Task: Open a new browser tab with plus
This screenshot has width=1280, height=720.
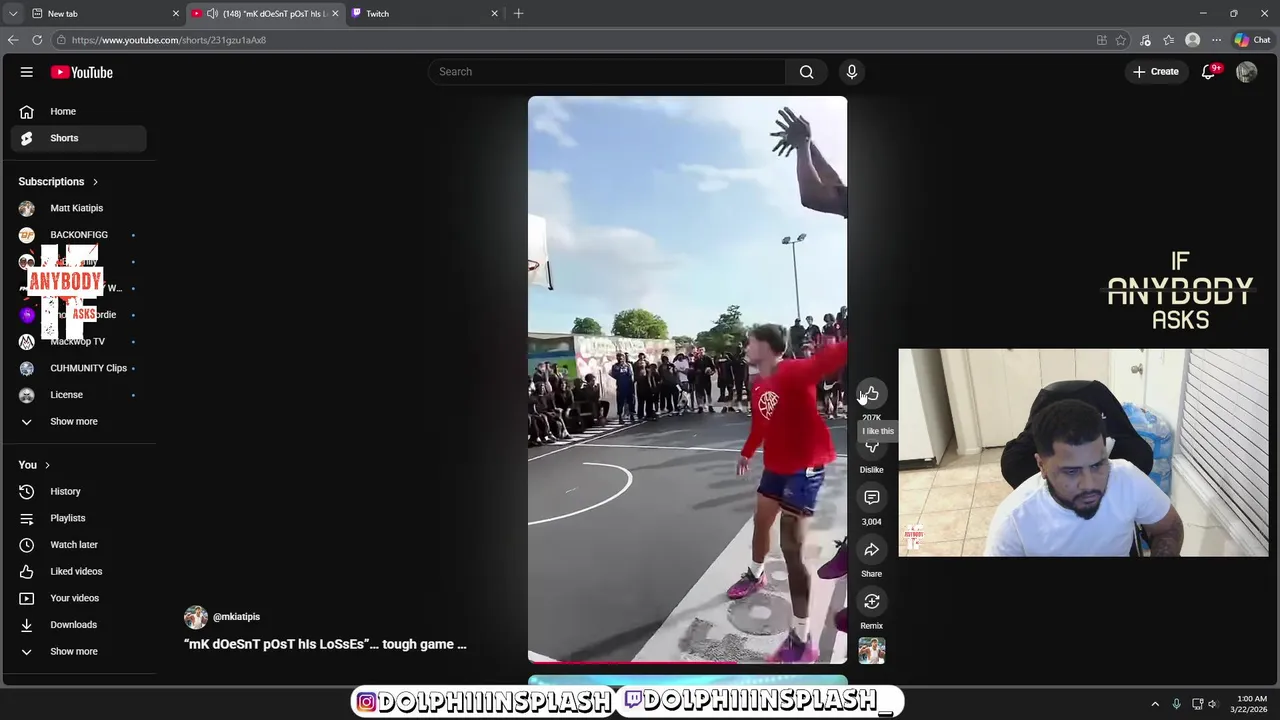Action: tap(518, 13)
